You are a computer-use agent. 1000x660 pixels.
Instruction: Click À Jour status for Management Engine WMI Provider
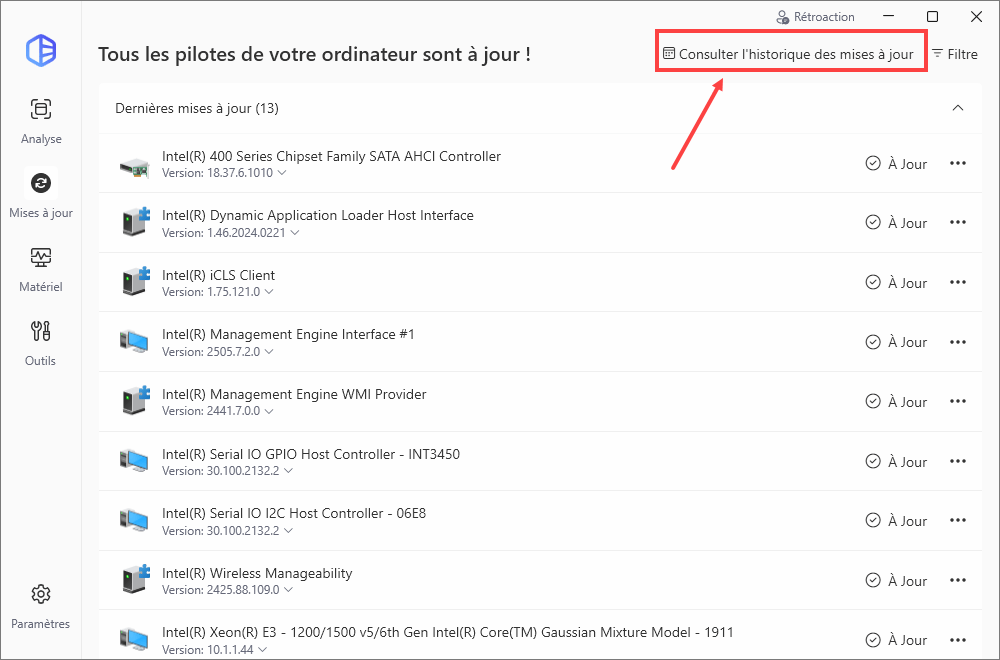896,402
